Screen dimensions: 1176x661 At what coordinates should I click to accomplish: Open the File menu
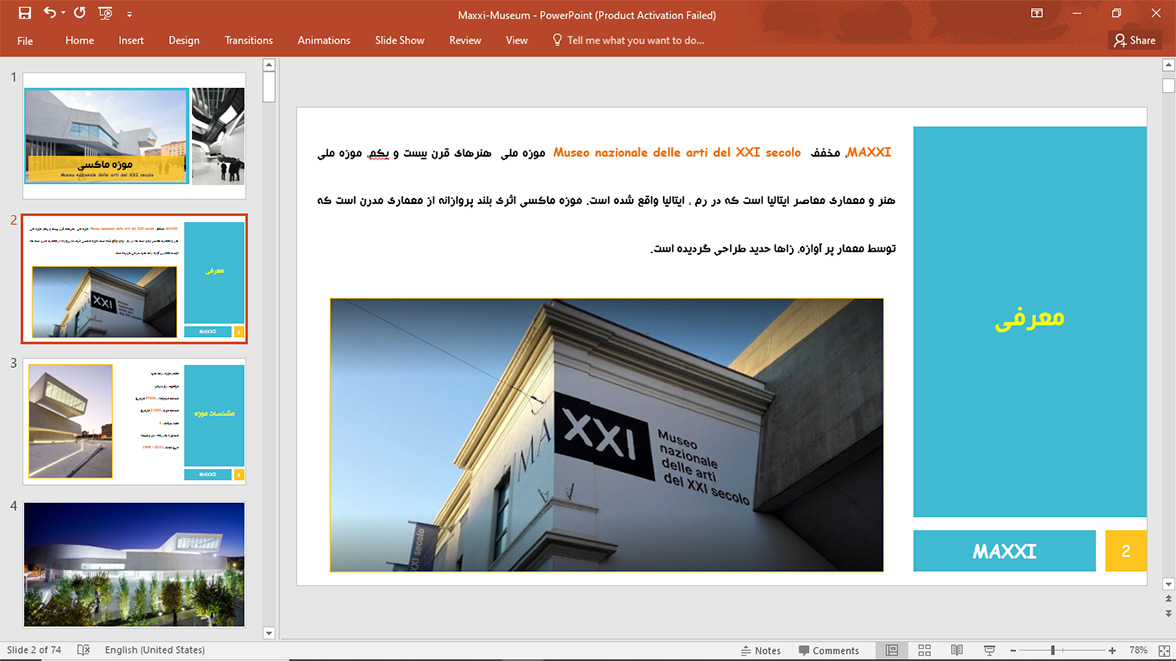25,41
